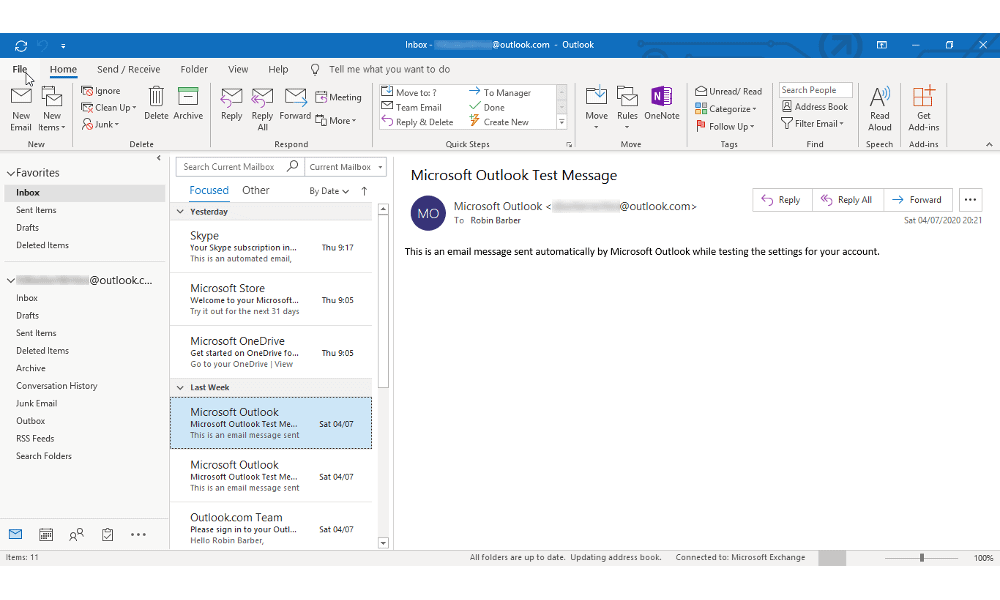Open Sent Items under Favorites
Image resolution: width=1000 pixels, height=600 pixels.
click(x=36, y=210)
